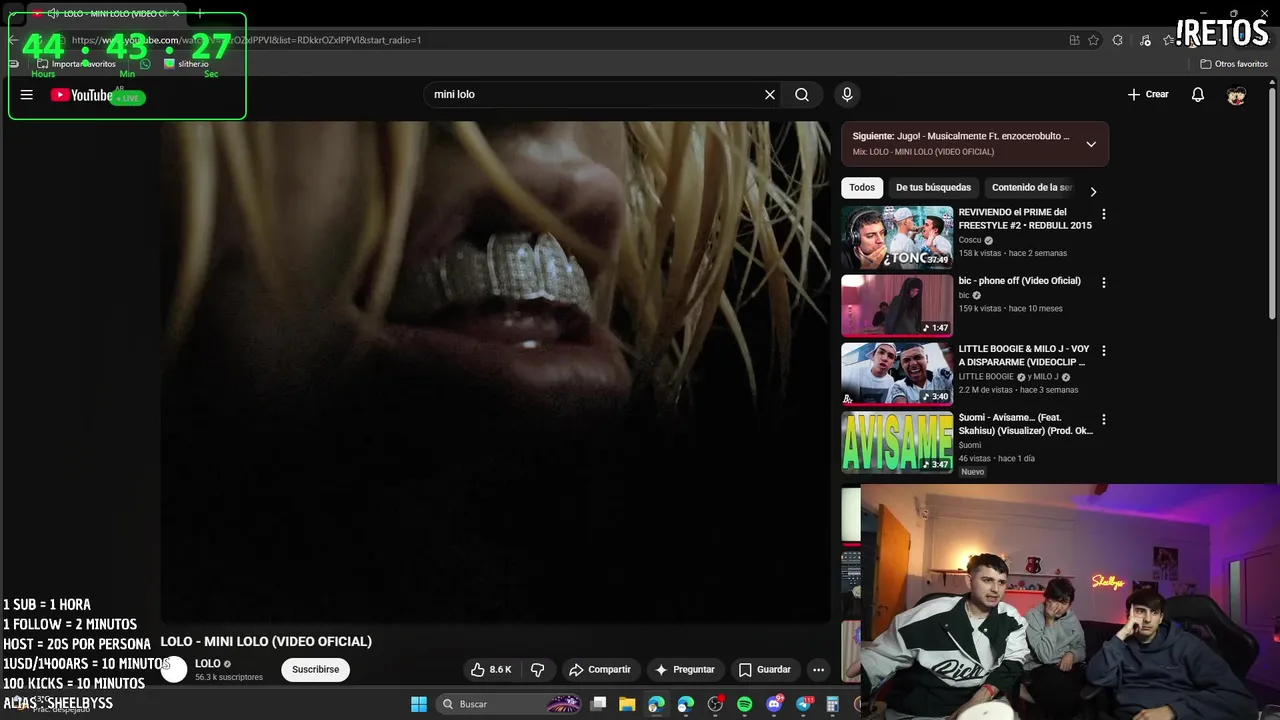
Task: Save the video using Guardar
Action: [x=765, y=670]
